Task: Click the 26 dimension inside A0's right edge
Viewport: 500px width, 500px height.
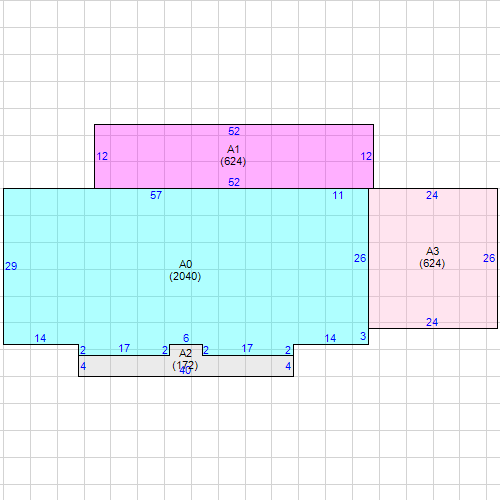Action: coord(360,258)
